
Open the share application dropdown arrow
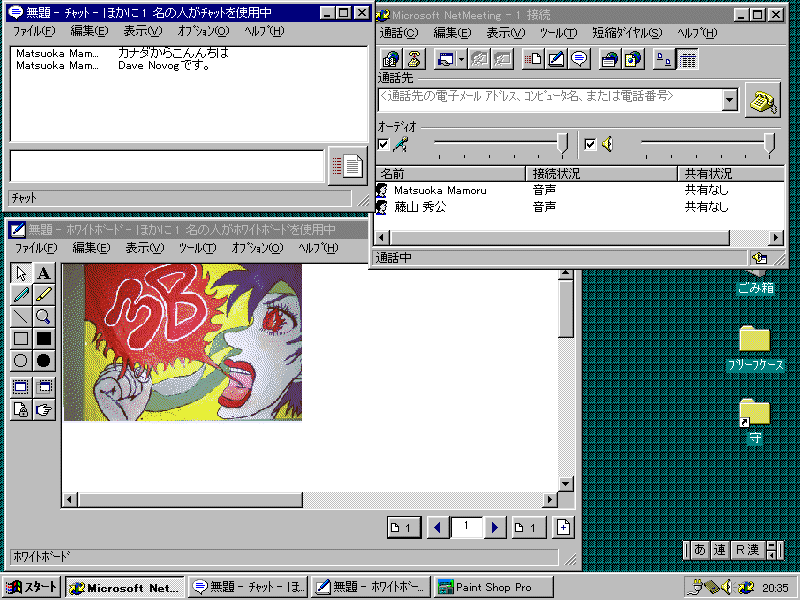coord(461,60)
